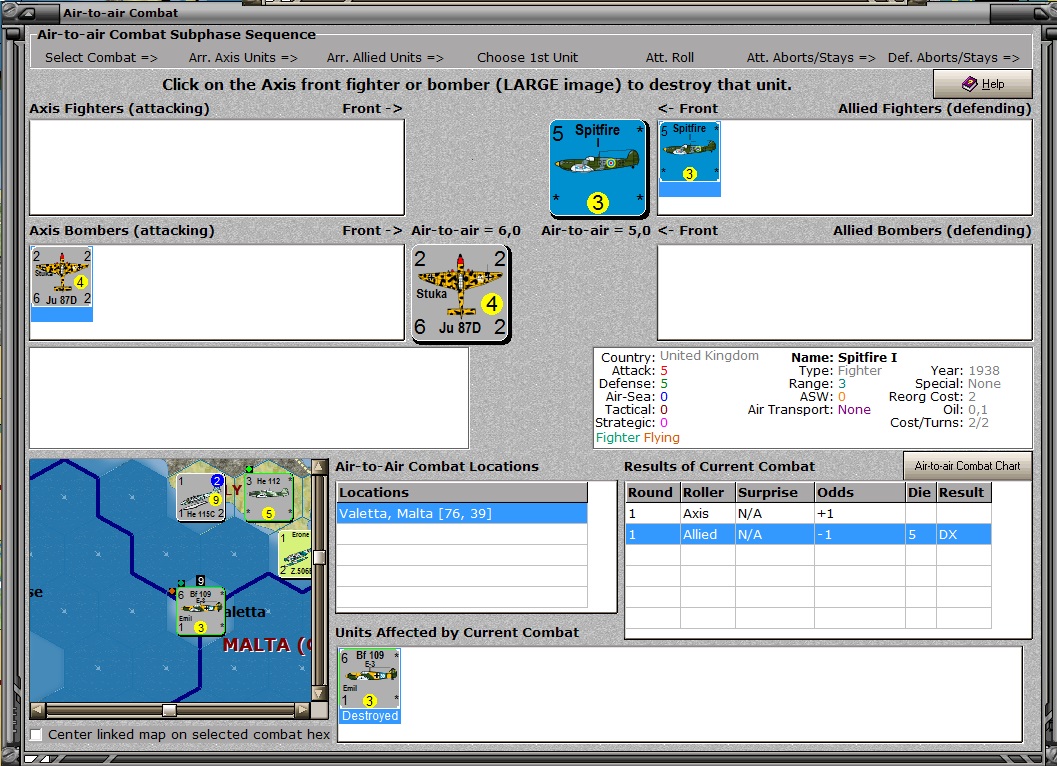Click the Att. Aborts/Stays subphase step
This screenshot has width=1057, height=766.
(x=811, y=58)
